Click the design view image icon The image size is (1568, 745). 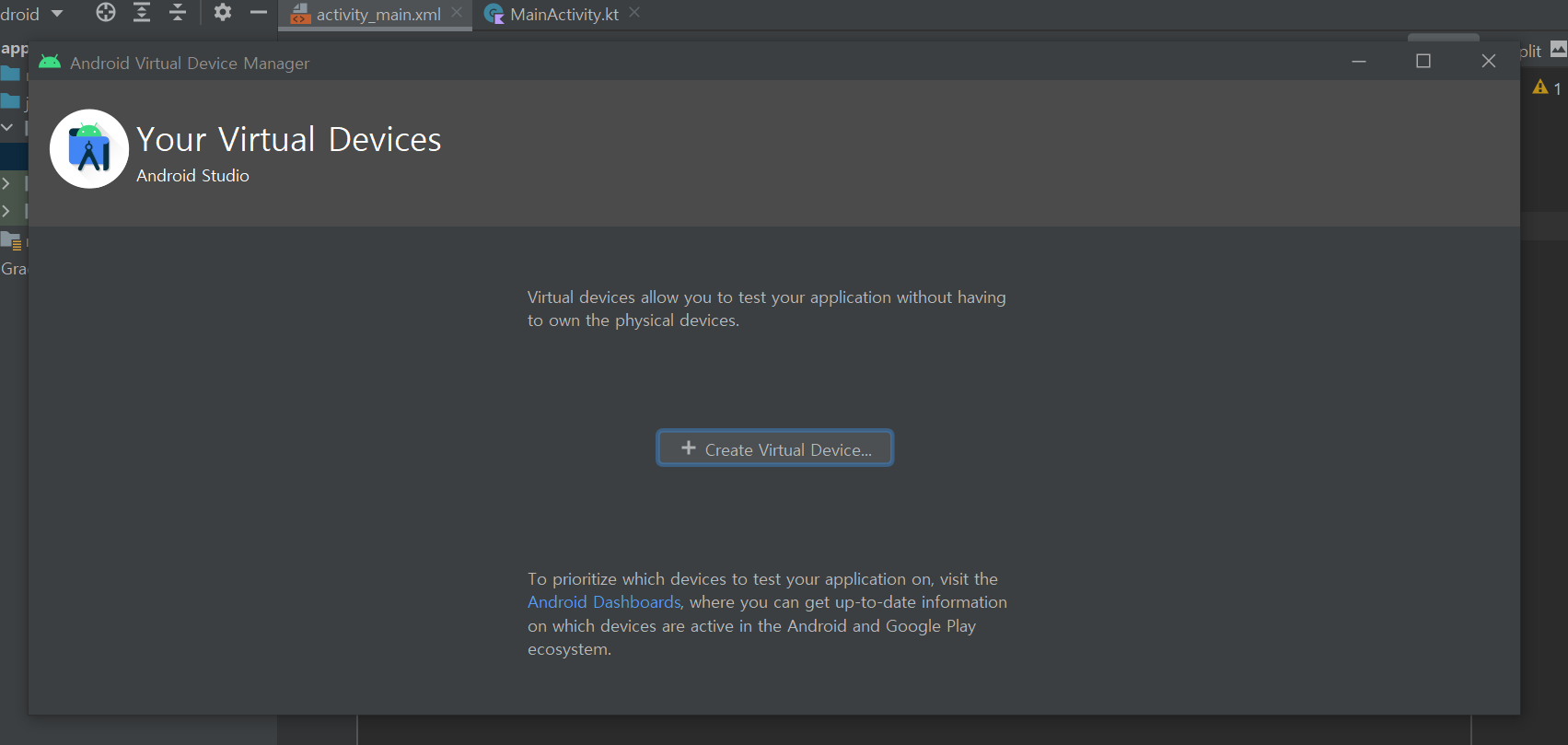[x=1559, y=50]
